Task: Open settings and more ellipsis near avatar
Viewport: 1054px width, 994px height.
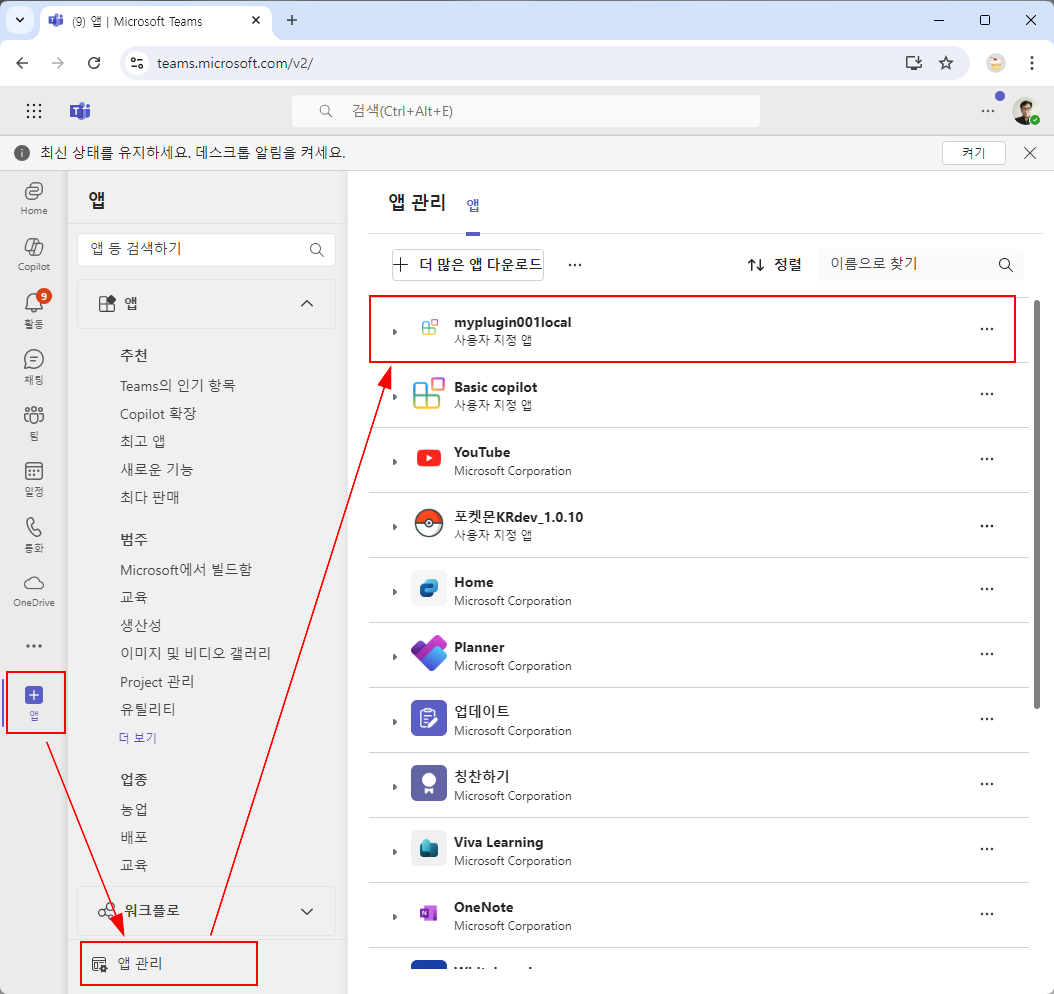Action: pyautogui.click(x=987, y=111)
